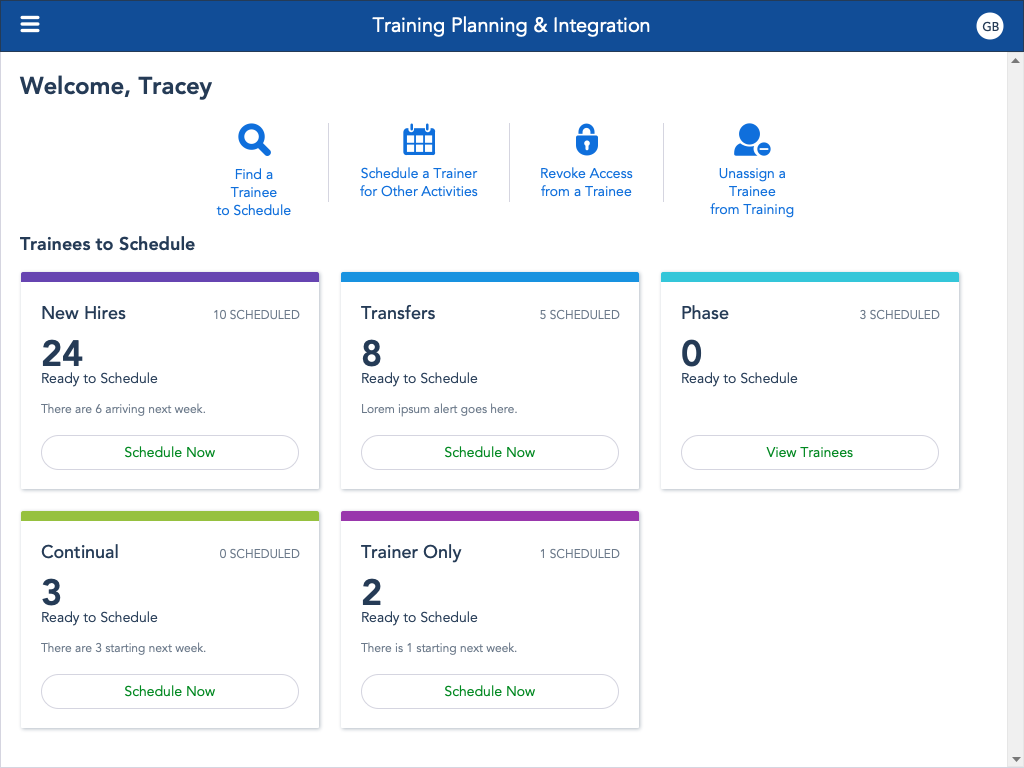Click '3 SCHEDULED' on Phase card
Image resolution: width=1024 pixels, height=768 pixels.
pos(899,315)
